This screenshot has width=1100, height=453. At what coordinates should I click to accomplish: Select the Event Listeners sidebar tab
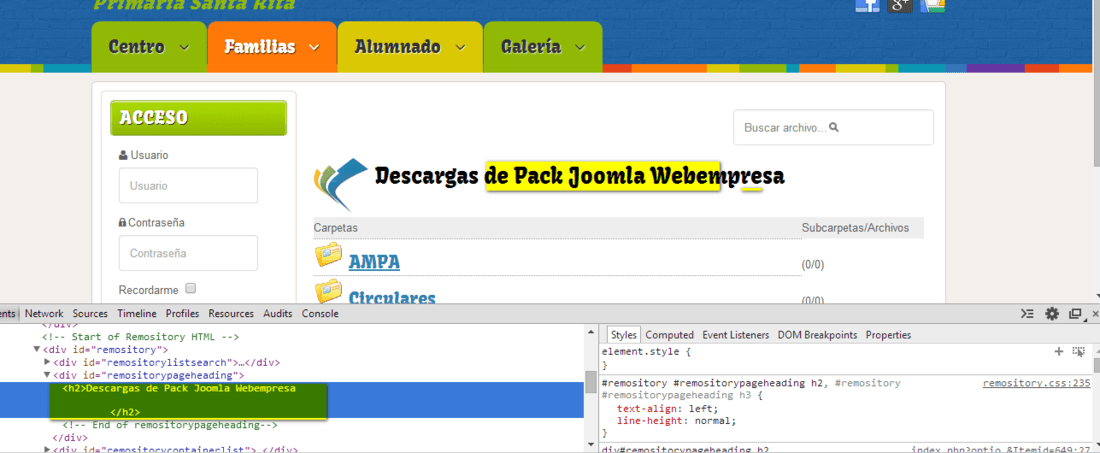pos(735,334)
